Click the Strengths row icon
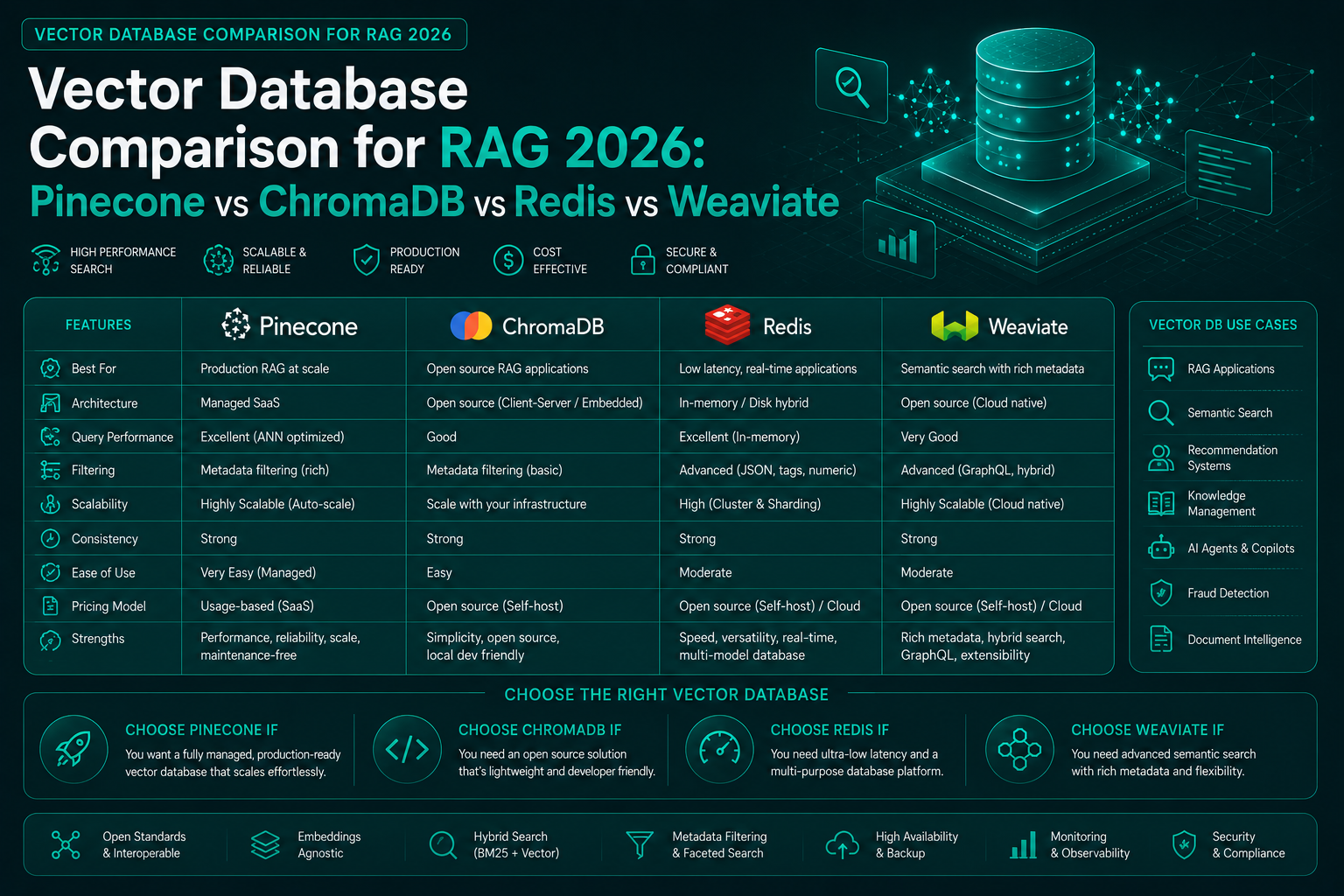Viewport: 1344px width, 896px height. coord(51,640)
